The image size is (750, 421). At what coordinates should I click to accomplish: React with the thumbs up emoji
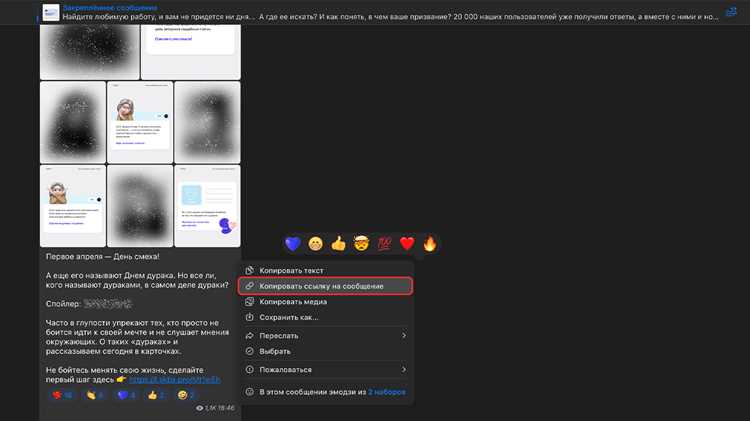coord(338,244)
